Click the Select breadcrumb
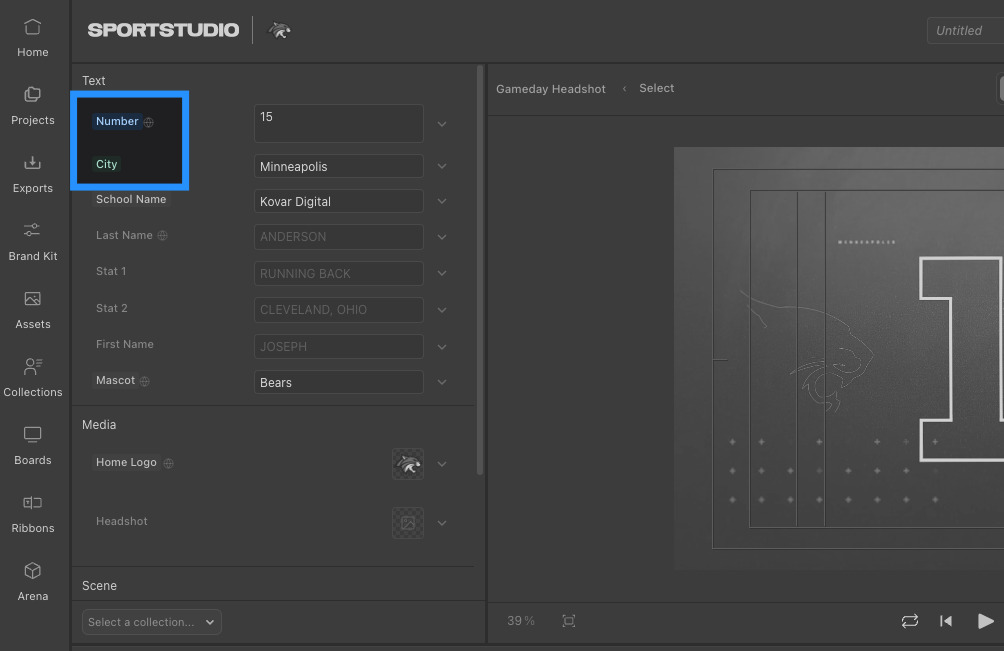 pyautogui.click(x=656, y=88)
